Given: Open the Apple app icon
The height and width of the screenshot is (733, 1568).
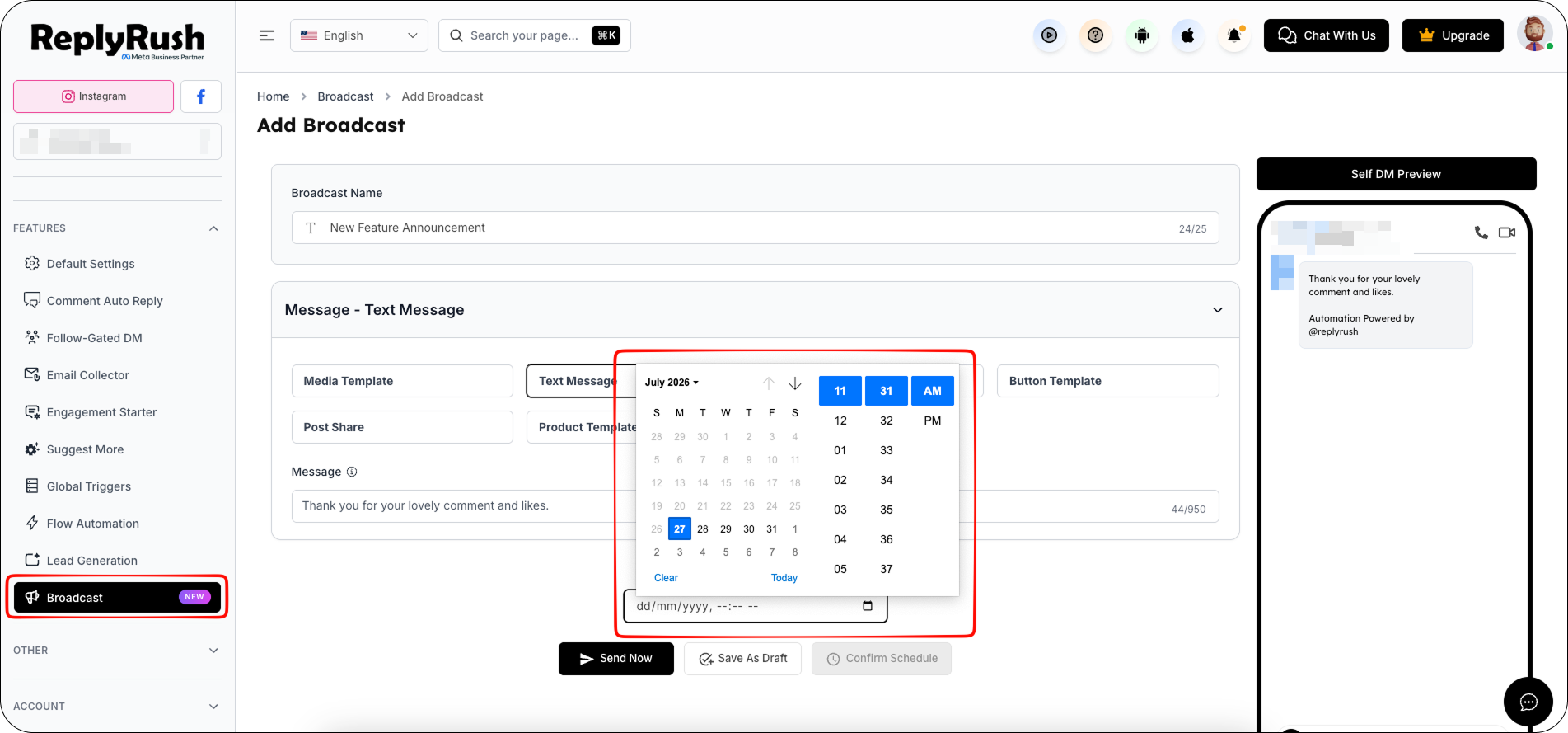Looking at the screenshot, I should pyautogui.click(x=1187, y=35).
